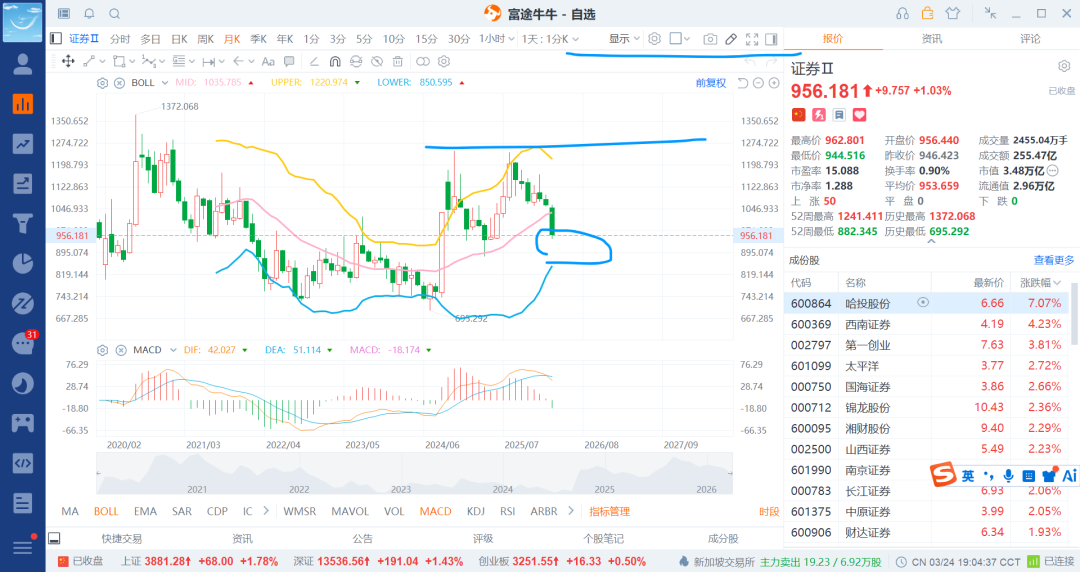1080x572 pixels.
Task: Open chart settings gear next to 显示
Action: pyautogui.click(x=655, y=39)
